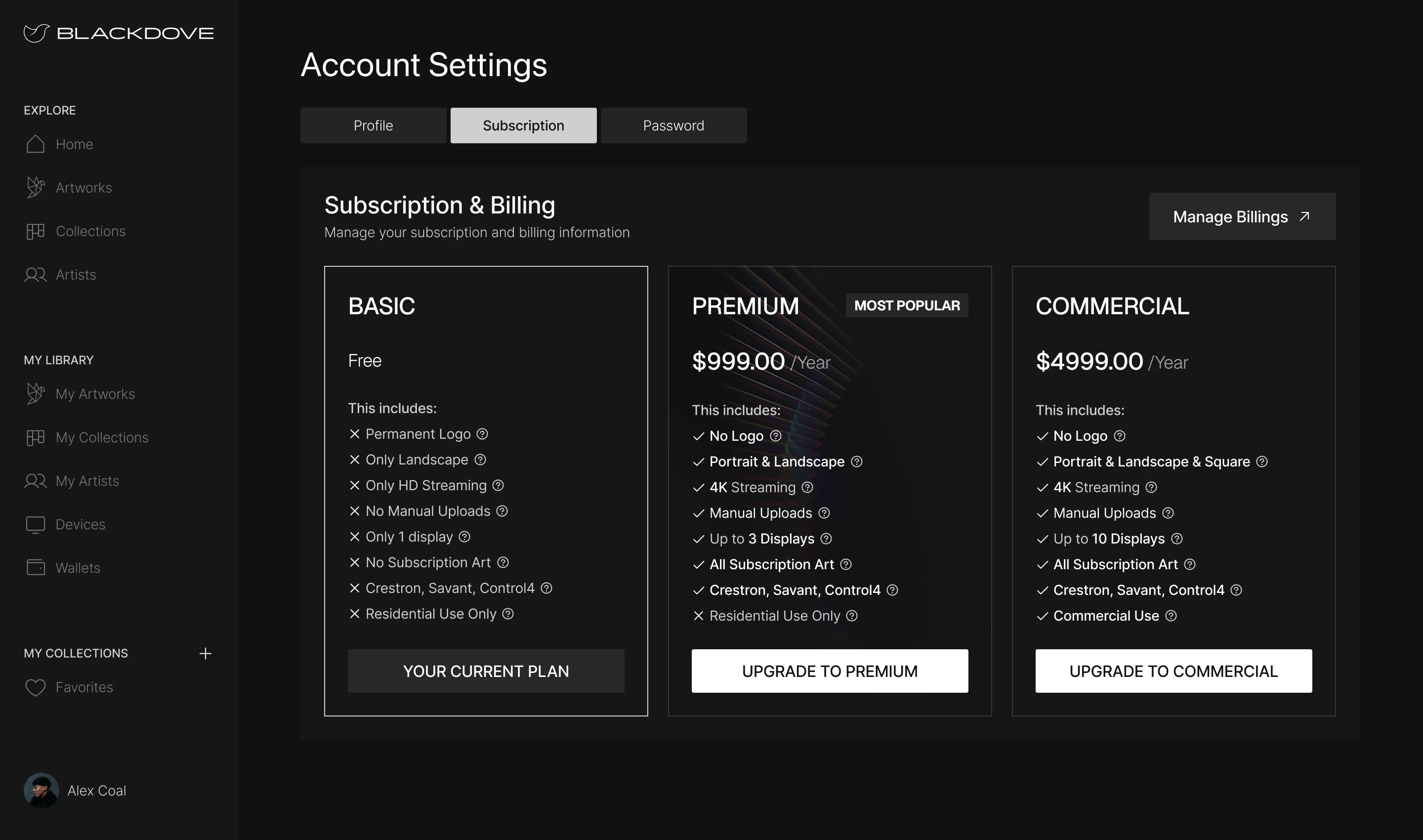The width and height of the screenshot is (1423, 840).
Task: Show info for Premium Residential Use Only
Action: [x=852, y=616]
